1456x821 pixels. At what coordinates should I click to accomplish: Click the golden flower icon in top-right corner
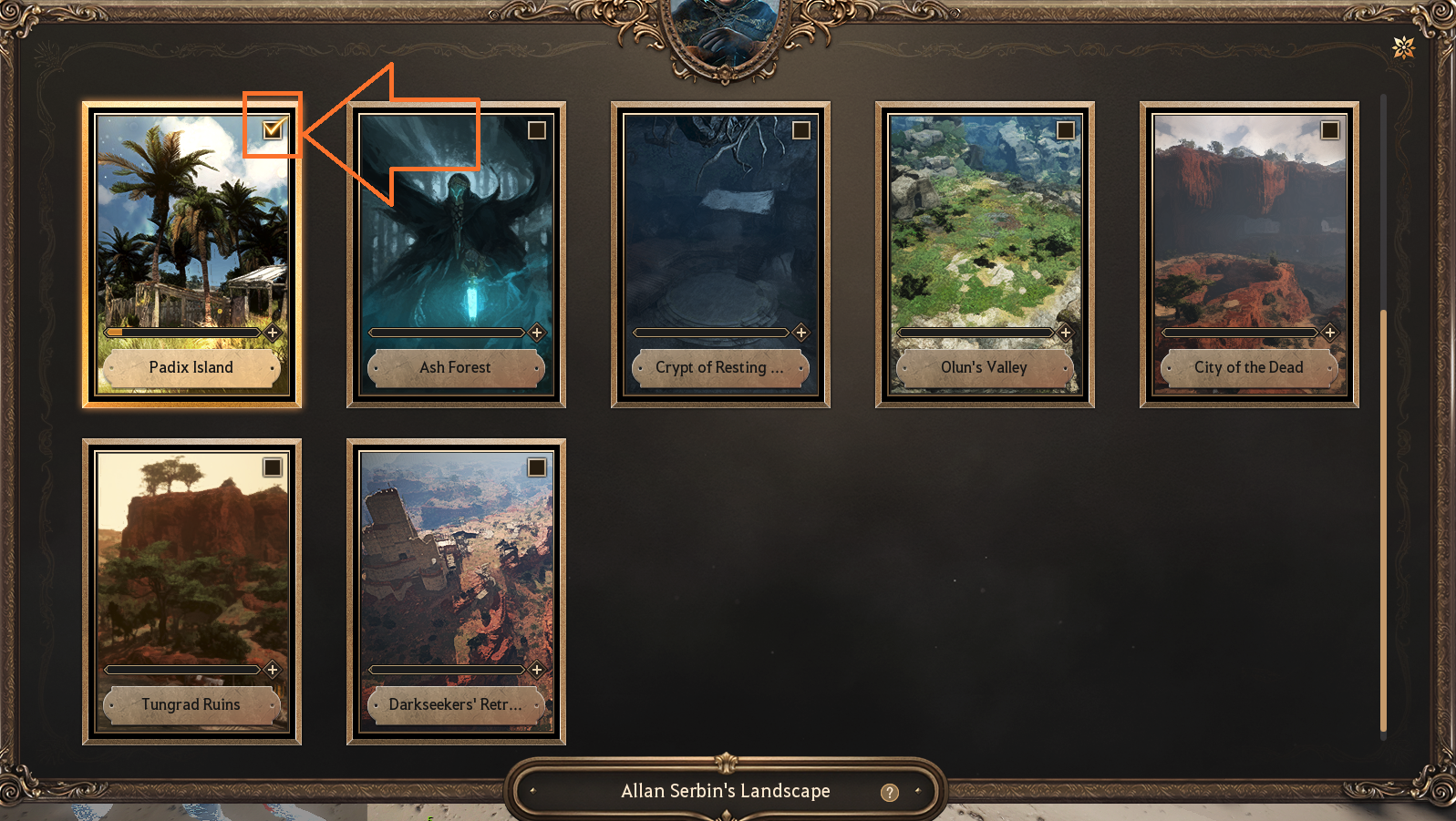(1404, 47)
